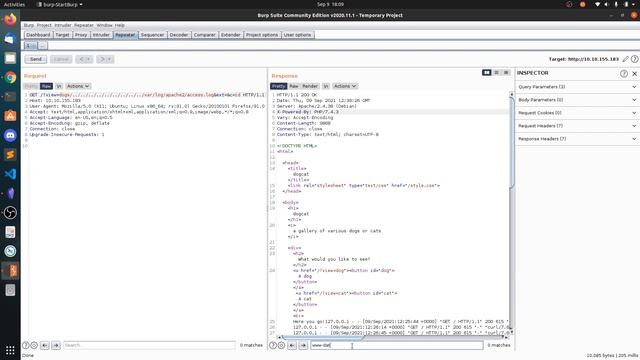Expand Body Parameters section
640x360 pixels.
point(577,100)
